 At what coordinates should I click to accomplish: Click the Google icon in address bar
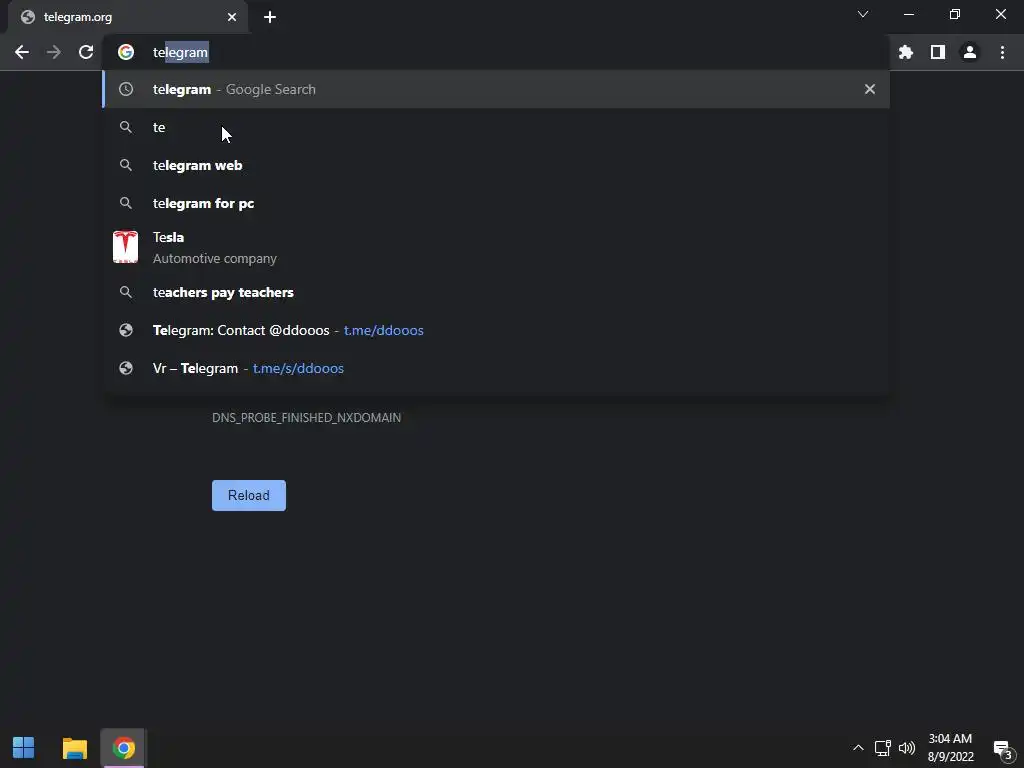126,52
